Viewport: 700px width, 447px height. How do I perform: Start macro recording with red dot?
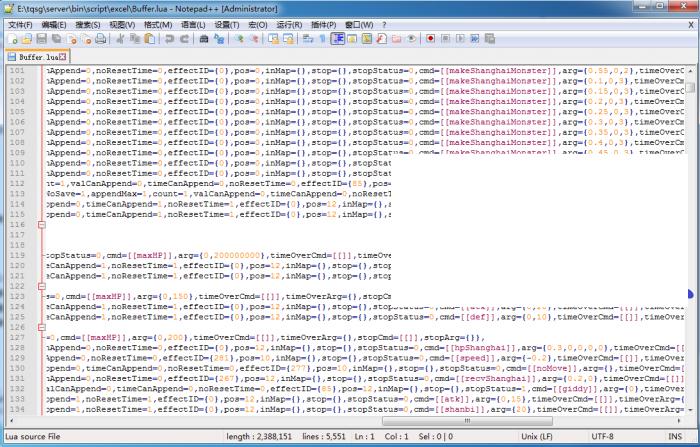(430, 39)
